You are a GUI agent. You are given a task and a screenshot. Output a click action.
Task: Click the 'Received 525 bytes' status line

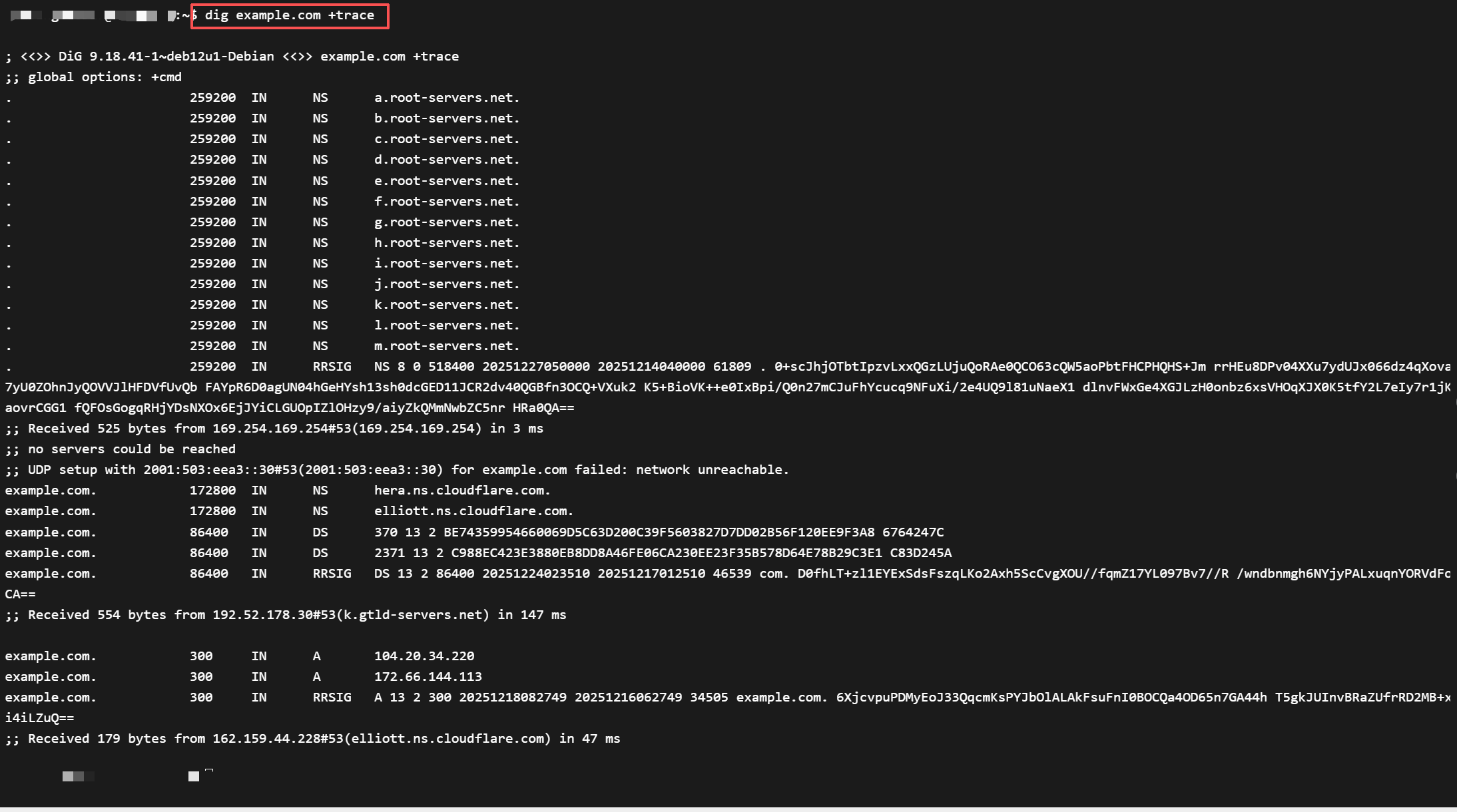tap(274, 429)
